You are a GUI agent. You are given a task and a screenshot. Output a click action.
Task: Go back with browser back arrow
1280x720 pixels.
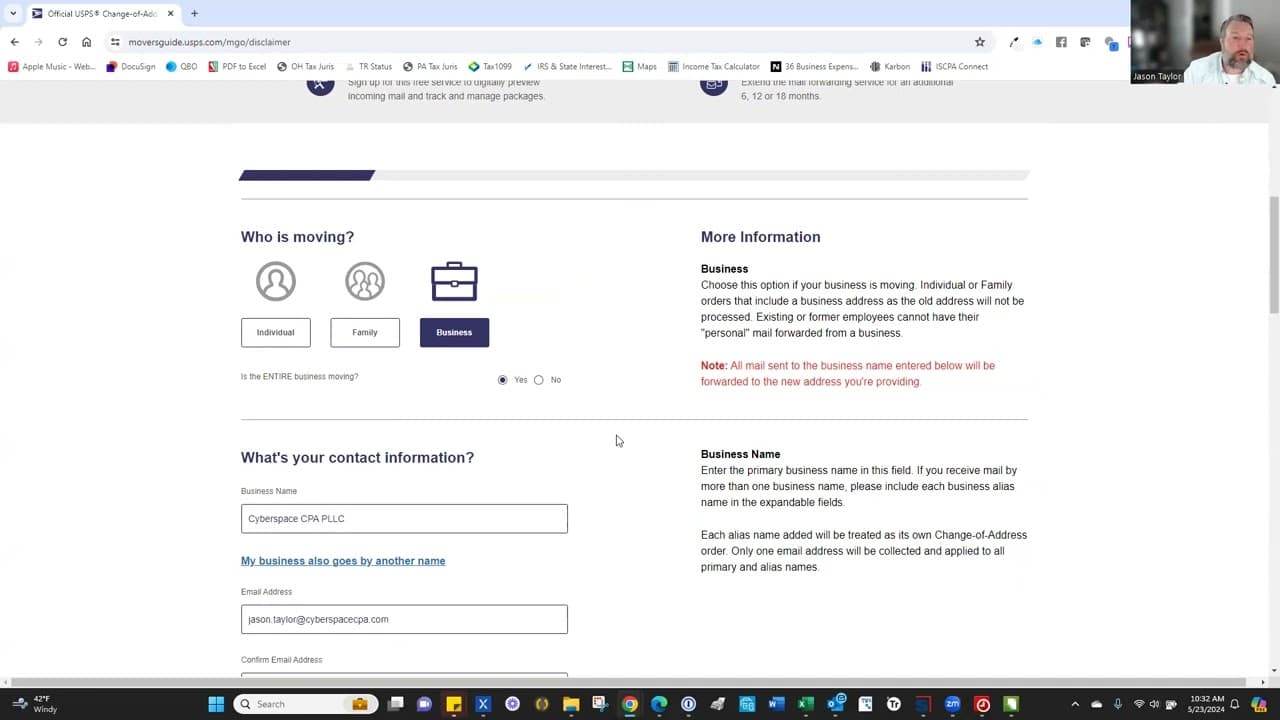pyautogui.click(x=14, y=42)
